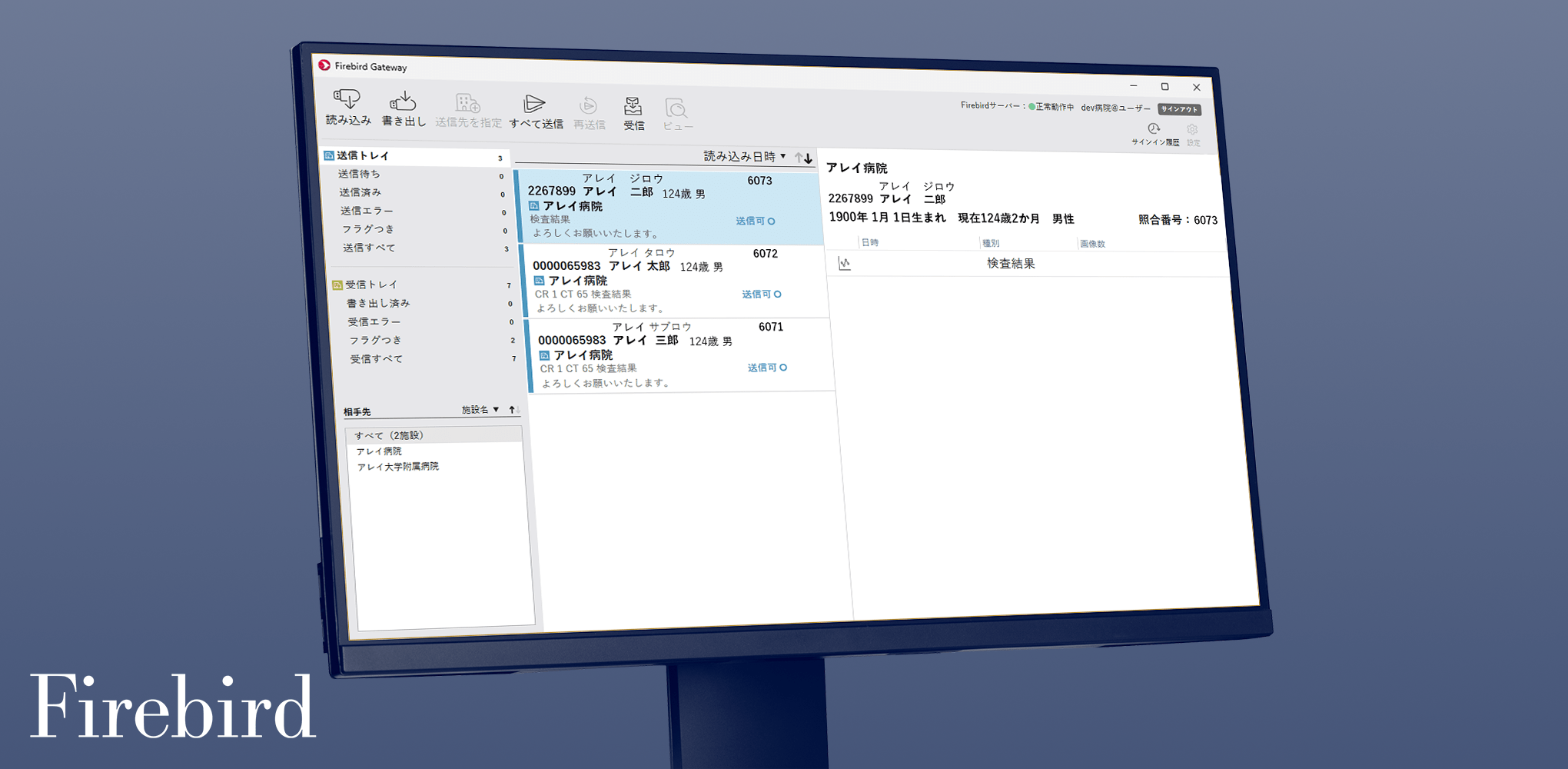Viewport: 1568px width, 769px height.
Task: Click hospital icon on アレイ 三郎 card
Action: [x=544, y=355]
